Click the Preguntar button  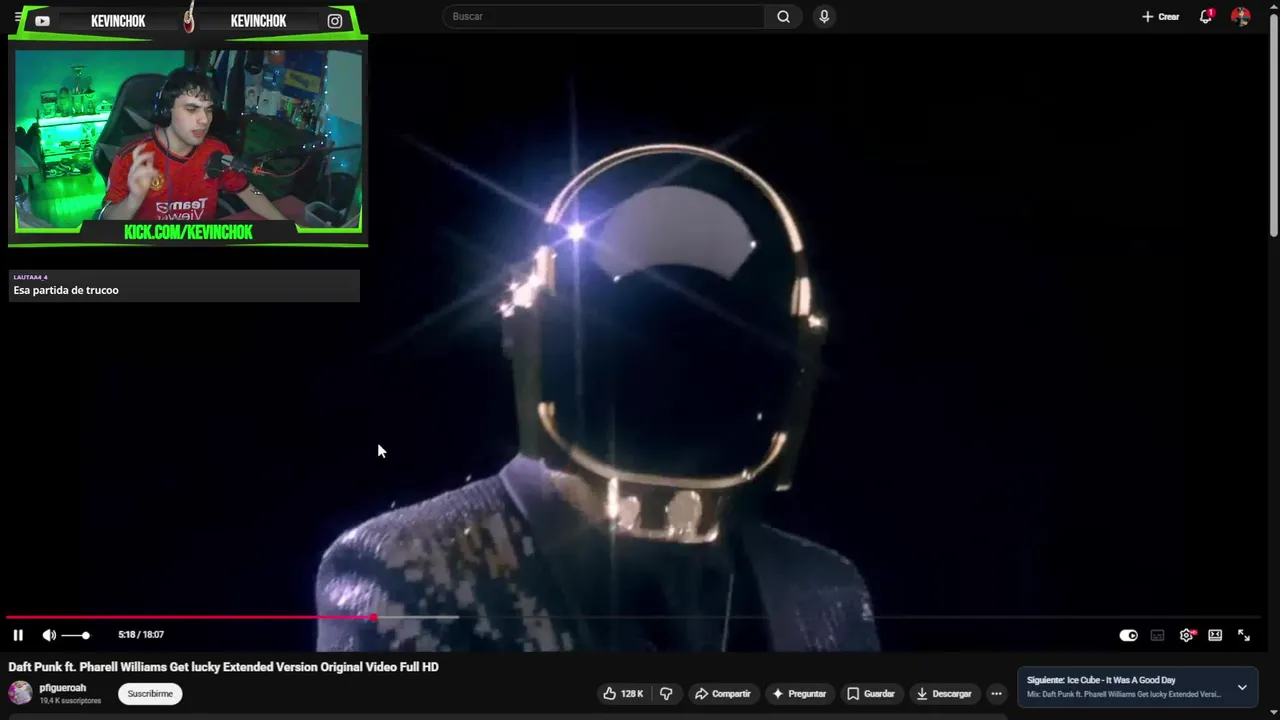799,693
